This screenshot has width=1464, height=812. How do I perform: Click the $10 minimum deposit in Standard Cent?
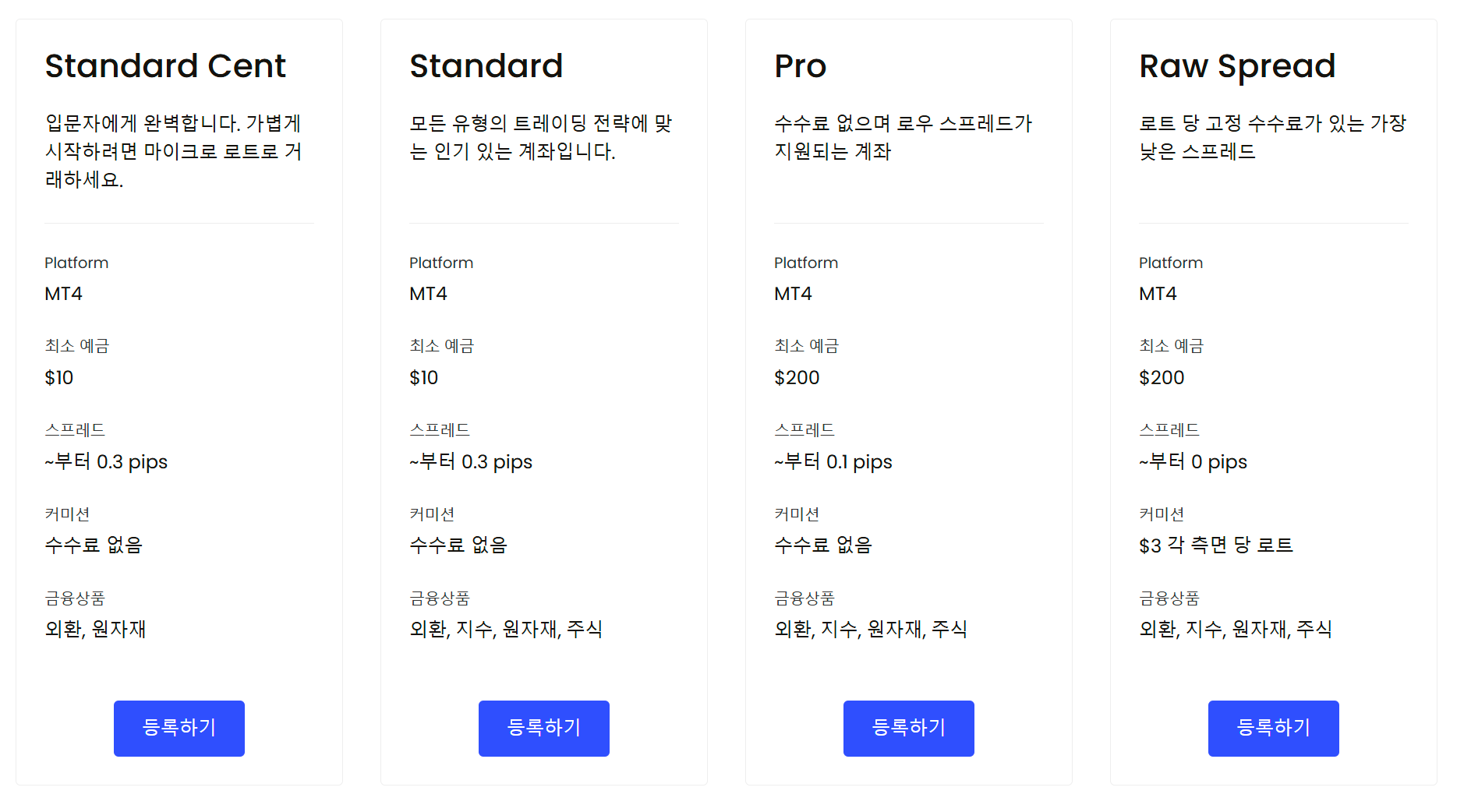click(x=59, y=378)
